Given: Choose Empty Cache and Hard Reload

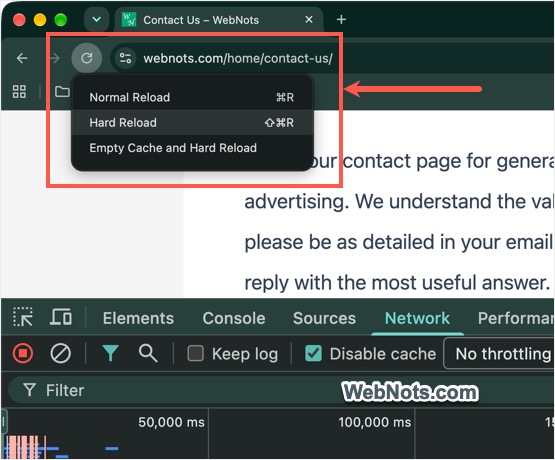Looking at the screenshot, I should pos(192,148).
